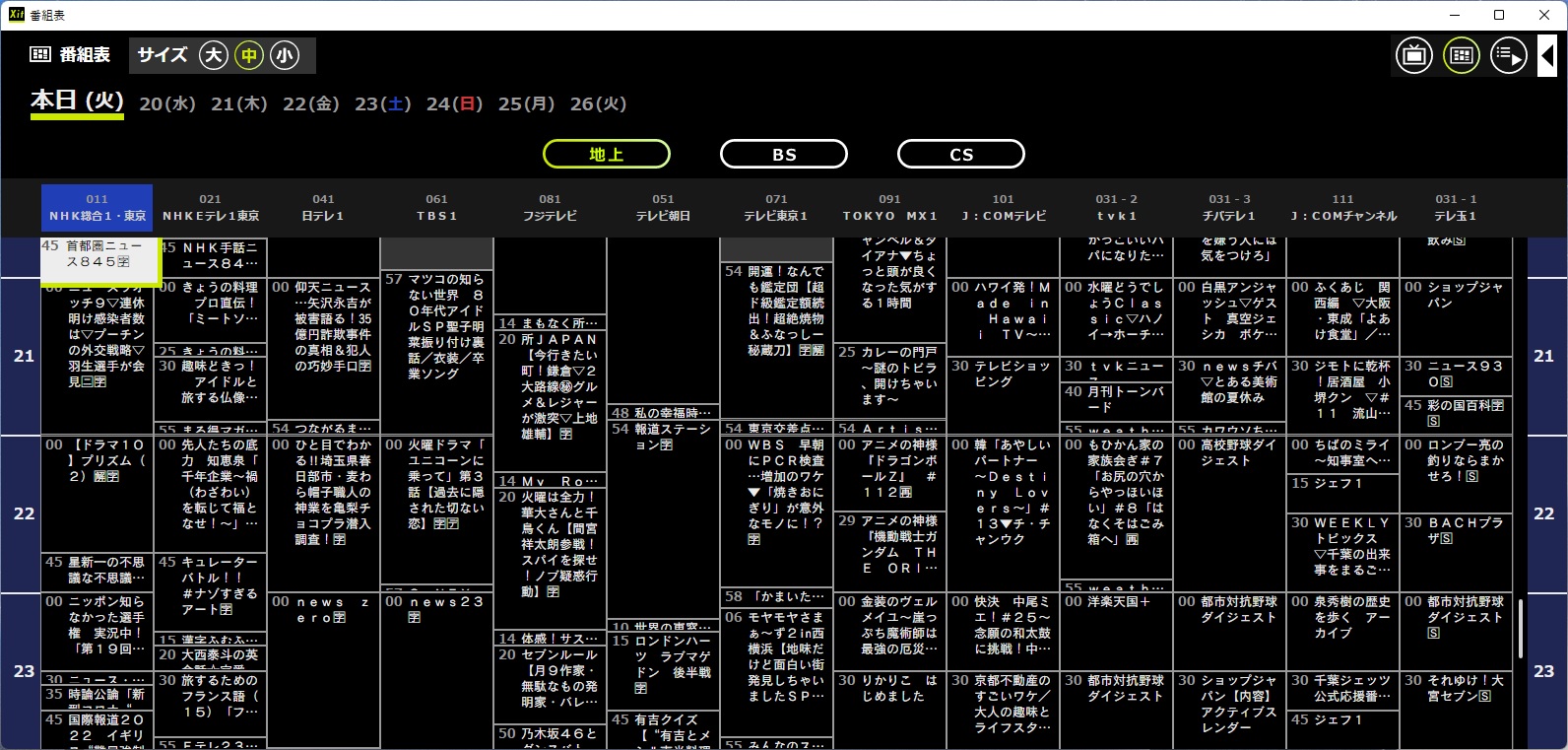Collapse panel with the left arrow icon

(1548, 55)
